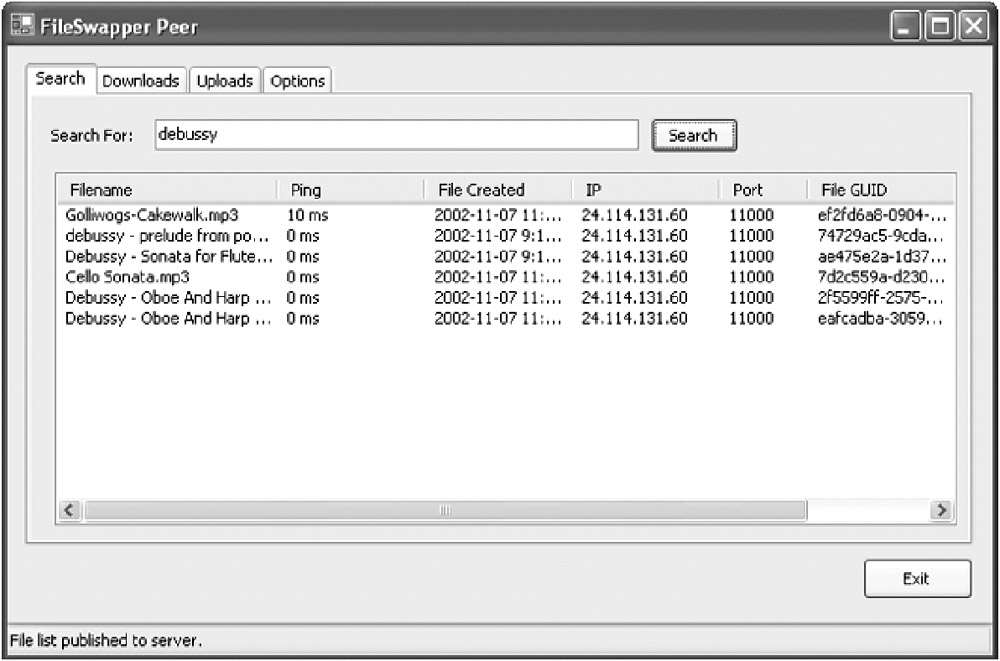The height and width of the screenshot is (661, 1000).
Task: Switch to the Downloads tab
Action: [140, 81]
